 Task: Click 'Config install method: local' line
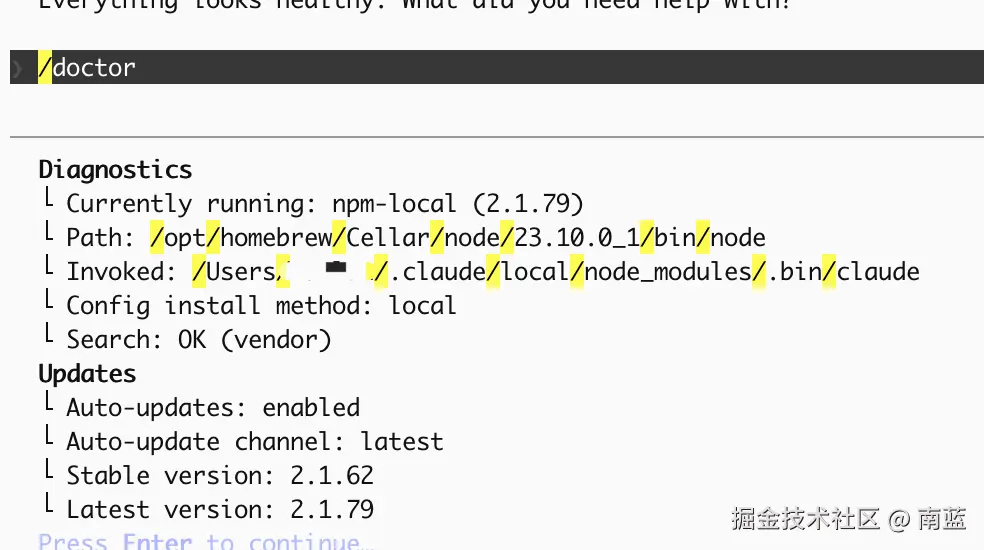261,306
